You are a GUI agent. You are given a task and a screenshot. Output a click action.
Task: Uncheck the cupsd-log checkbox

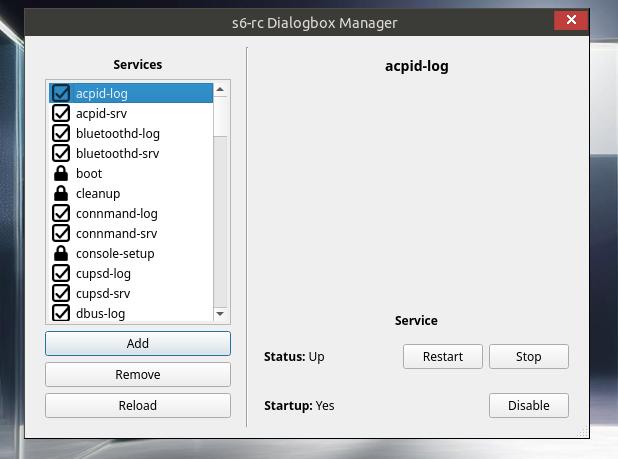tap(61, 273)
